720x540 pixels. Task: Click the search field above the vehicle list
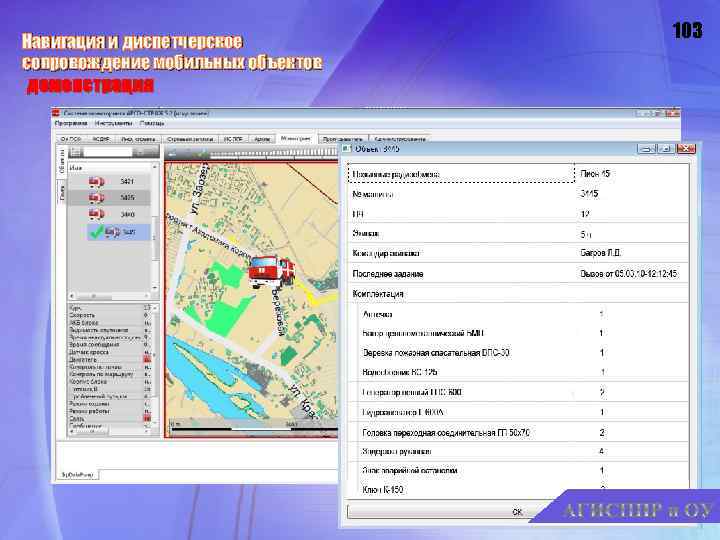click(107, 152)
